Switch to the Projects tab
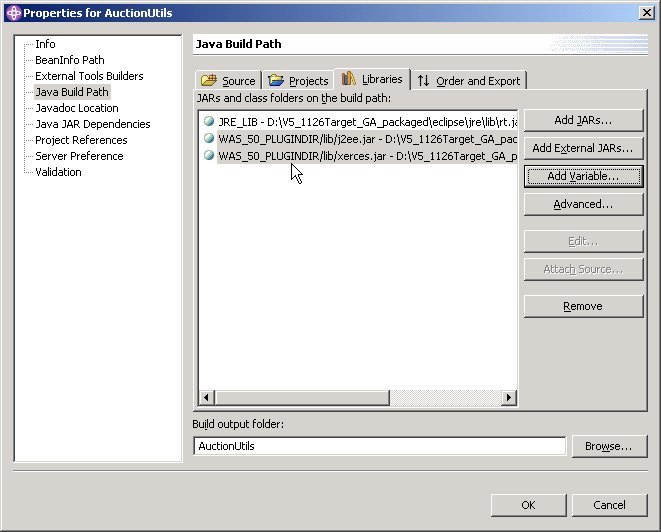This screenshot has width=661, height=532. click(298, 80)
